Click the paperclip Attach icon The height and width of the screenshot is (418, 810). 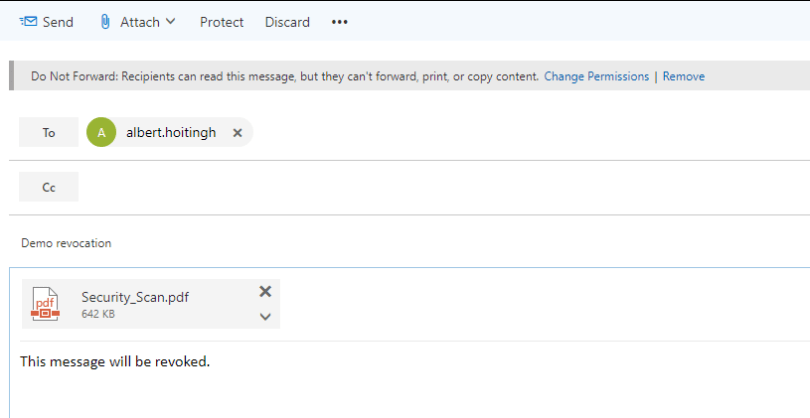[105, 22]
